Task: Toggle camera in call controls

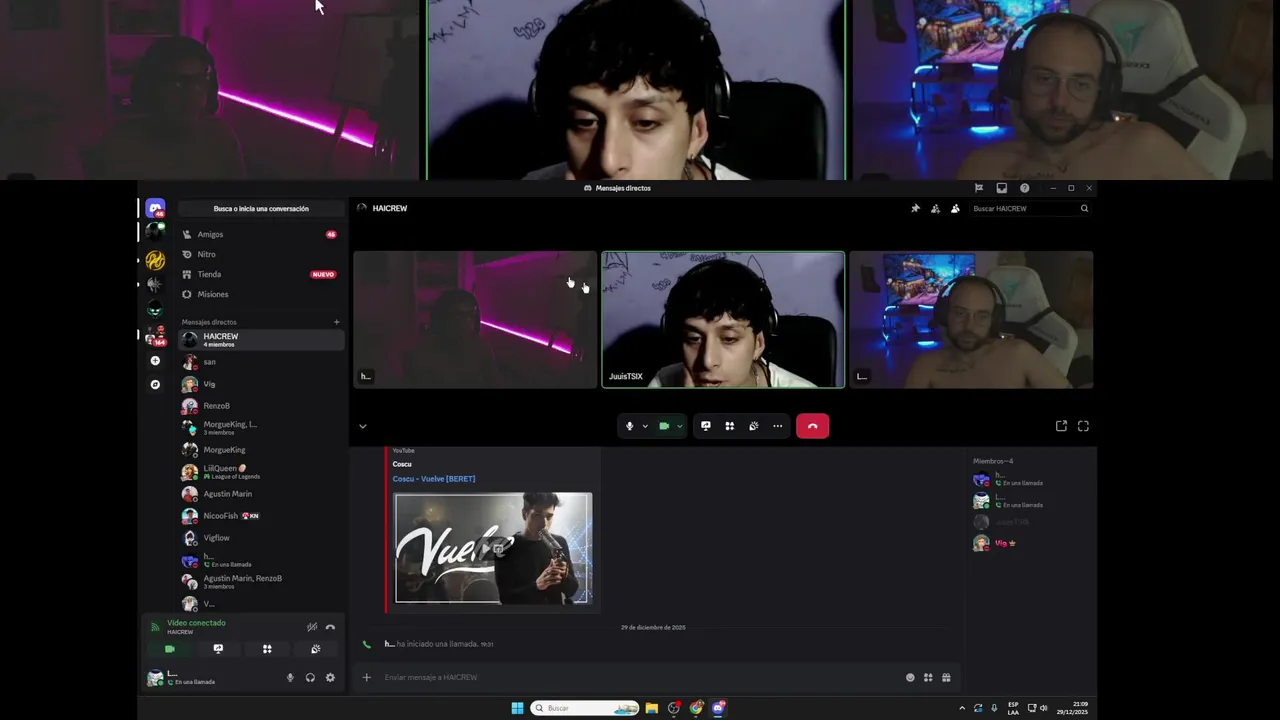Action: click(664, 426)
